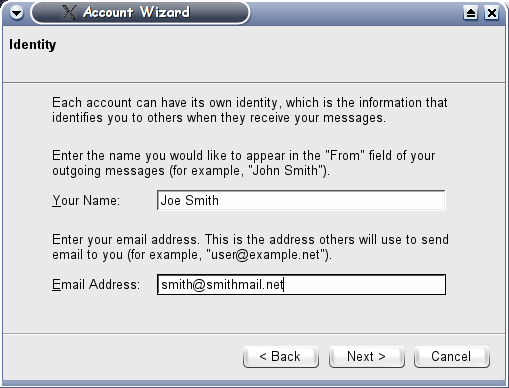Click the X application icon in title bar
The width and height of the screenshot is (509, 388).
(x=69, y=12)
